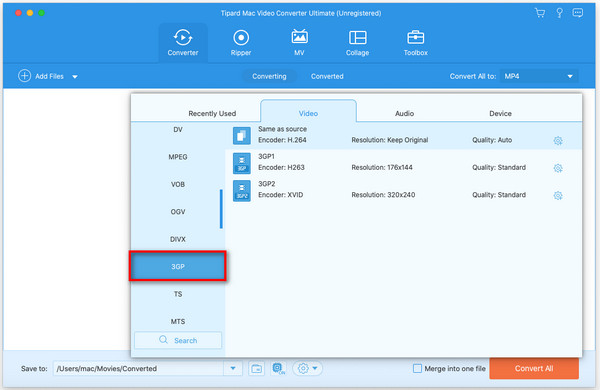Open preferences gear at bottom bar

pyautogui.click(x=303, y=369)
